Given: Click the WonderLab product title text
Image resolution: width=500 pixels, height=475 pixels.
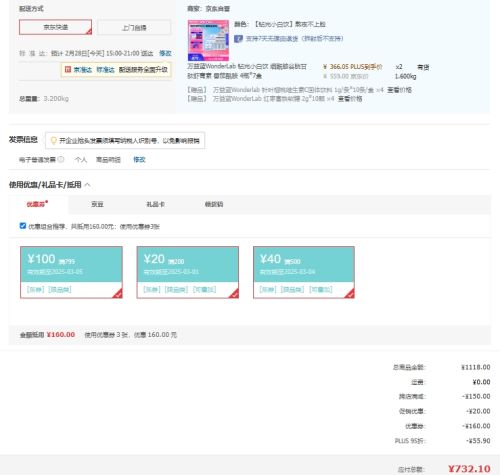Looking at the screenshot, I should point(247,71).
